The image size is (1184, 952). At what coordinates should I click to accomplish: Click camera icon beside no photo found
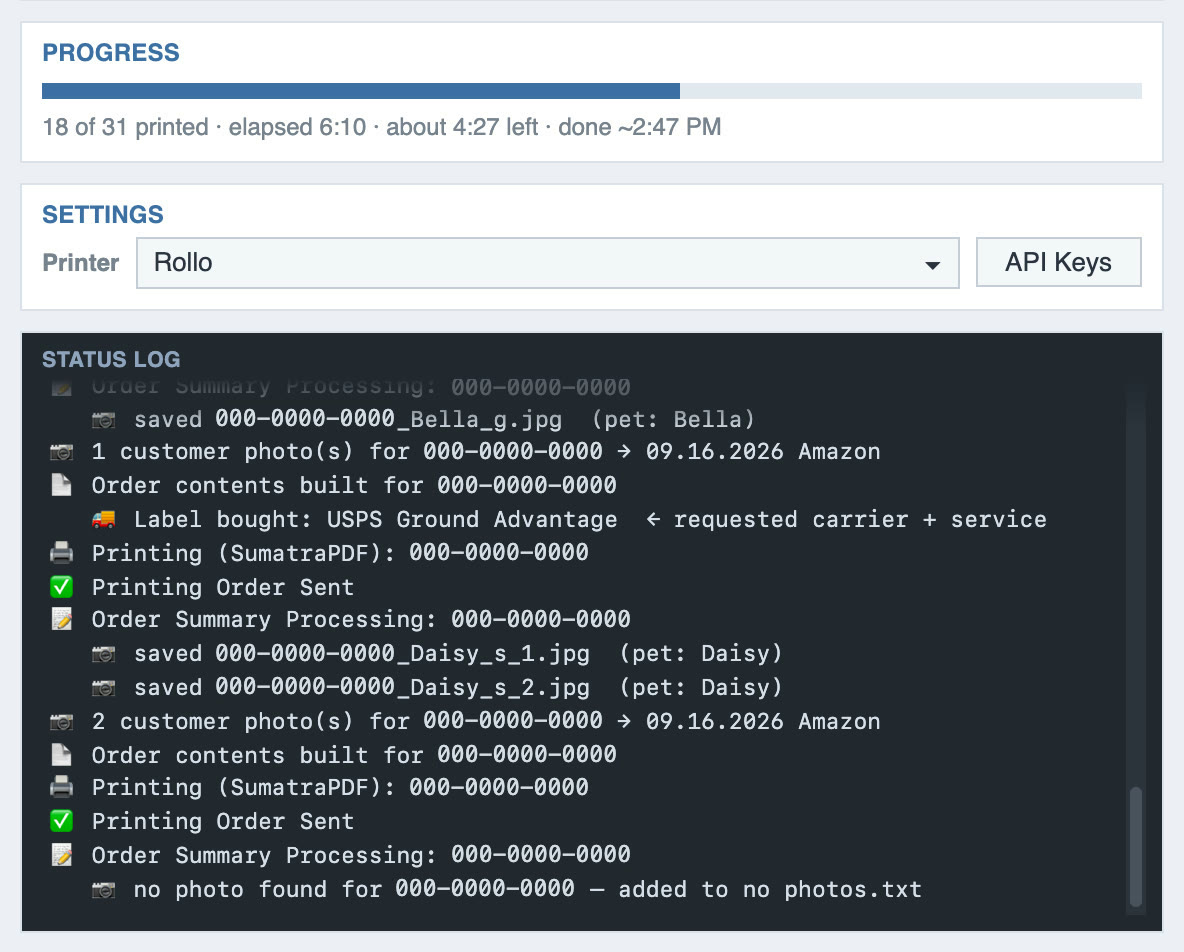(x=103, y=890)
